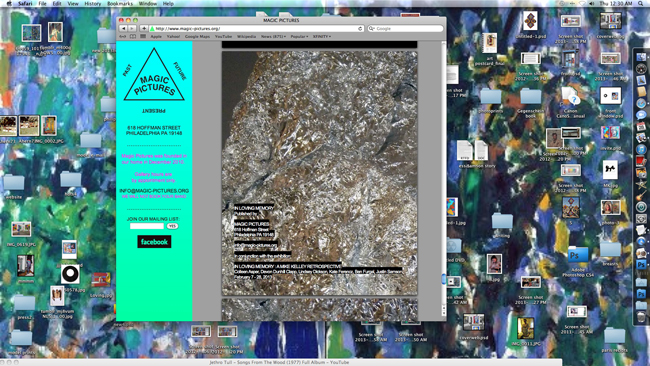The width and height of the screenshot is (650, 366).
Task: Open the History menu in menu bar
Action: pyautogui.click(x=92, y=3)
